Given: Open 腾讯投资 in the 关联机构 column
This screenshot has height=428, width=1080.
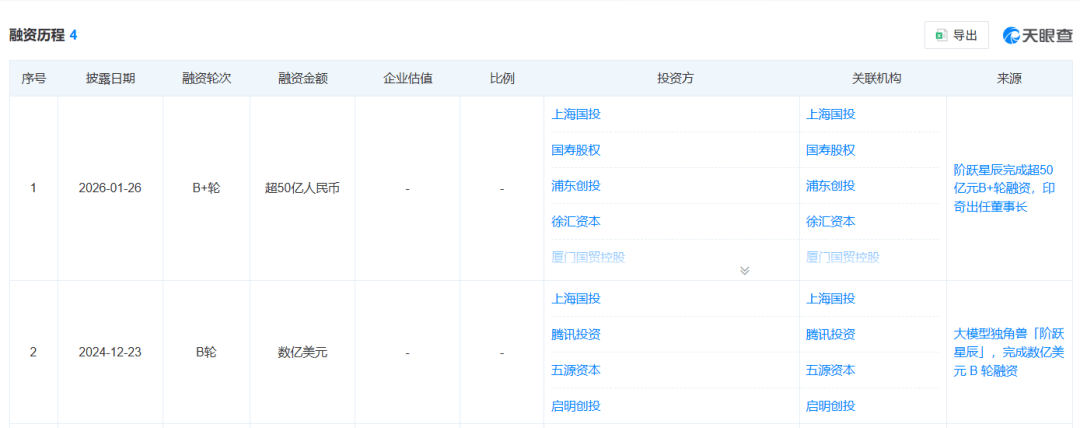Looking at the screenshot, I should (831, 334).
